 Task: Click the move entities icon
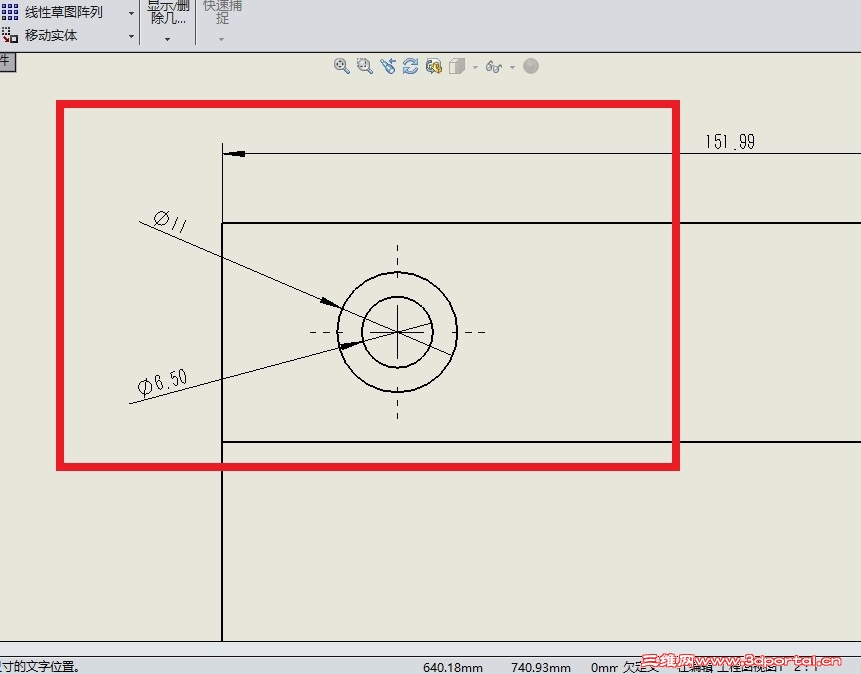pos(9,35)
